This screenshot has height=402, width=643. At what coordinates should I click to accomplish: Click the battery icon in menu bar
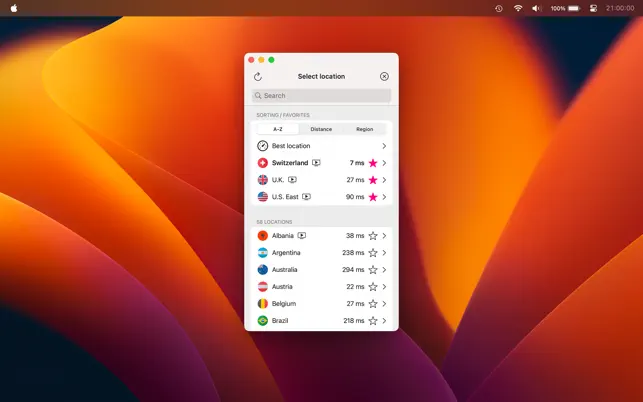[x=574, y=8]
